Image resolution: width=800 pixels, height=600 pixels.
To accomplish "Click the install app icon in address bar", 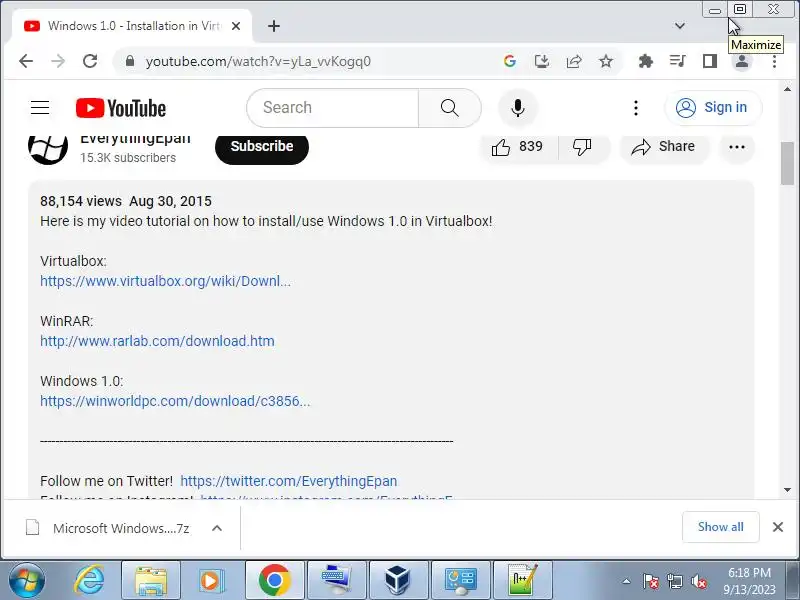I will [542, 62].
